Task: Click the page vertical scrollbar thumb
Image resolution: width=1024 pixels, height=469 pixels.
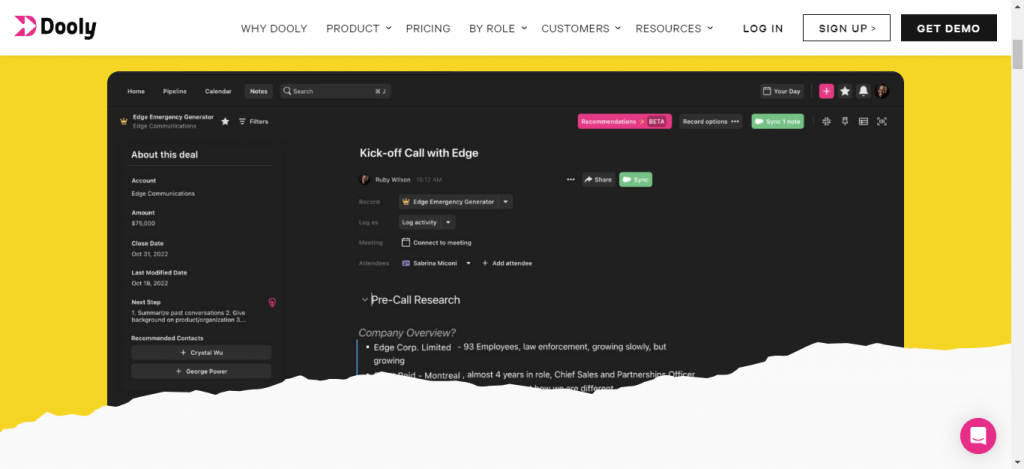Action: [1017, 54]
